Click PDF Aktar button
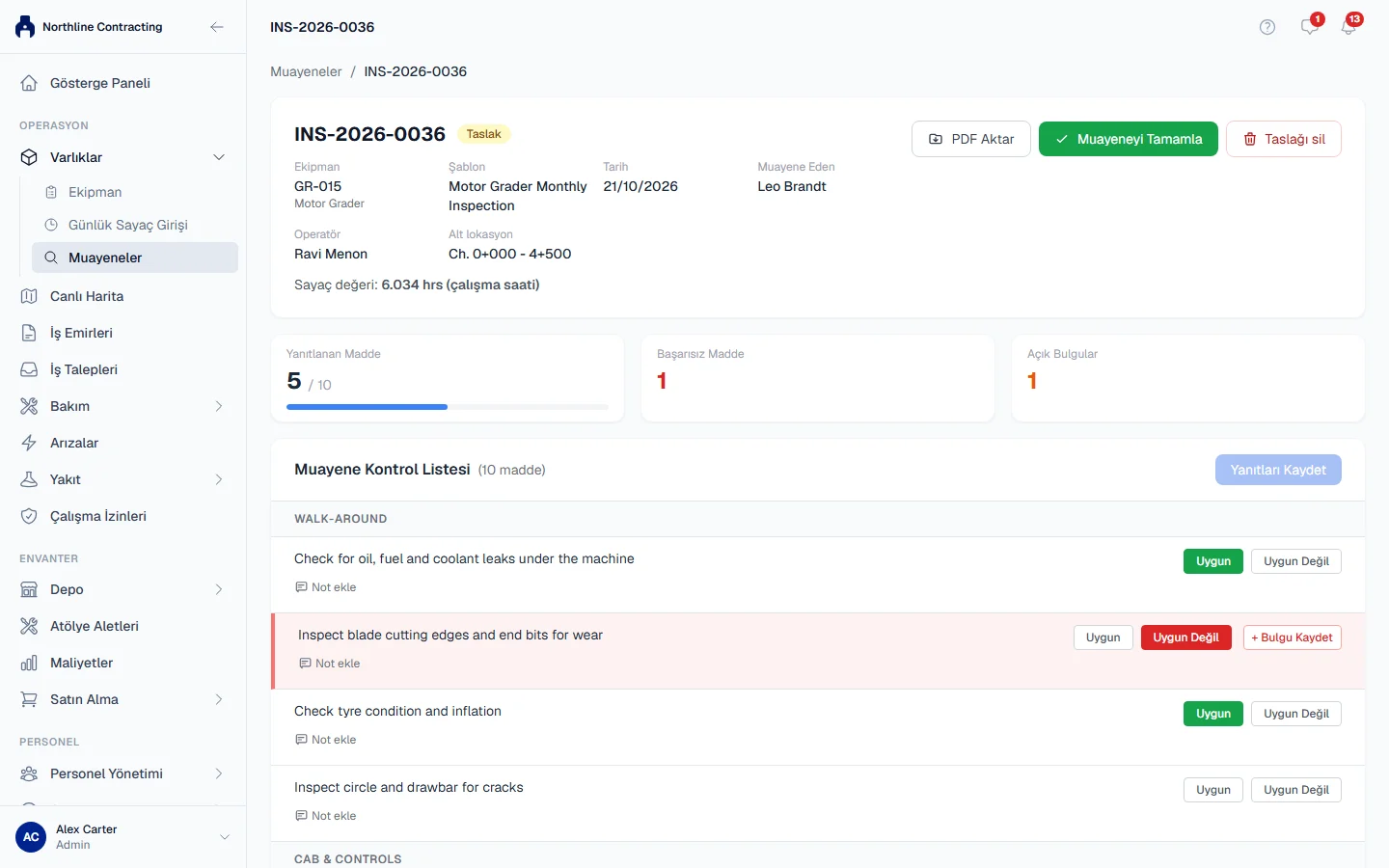 [x=971, y=139]
